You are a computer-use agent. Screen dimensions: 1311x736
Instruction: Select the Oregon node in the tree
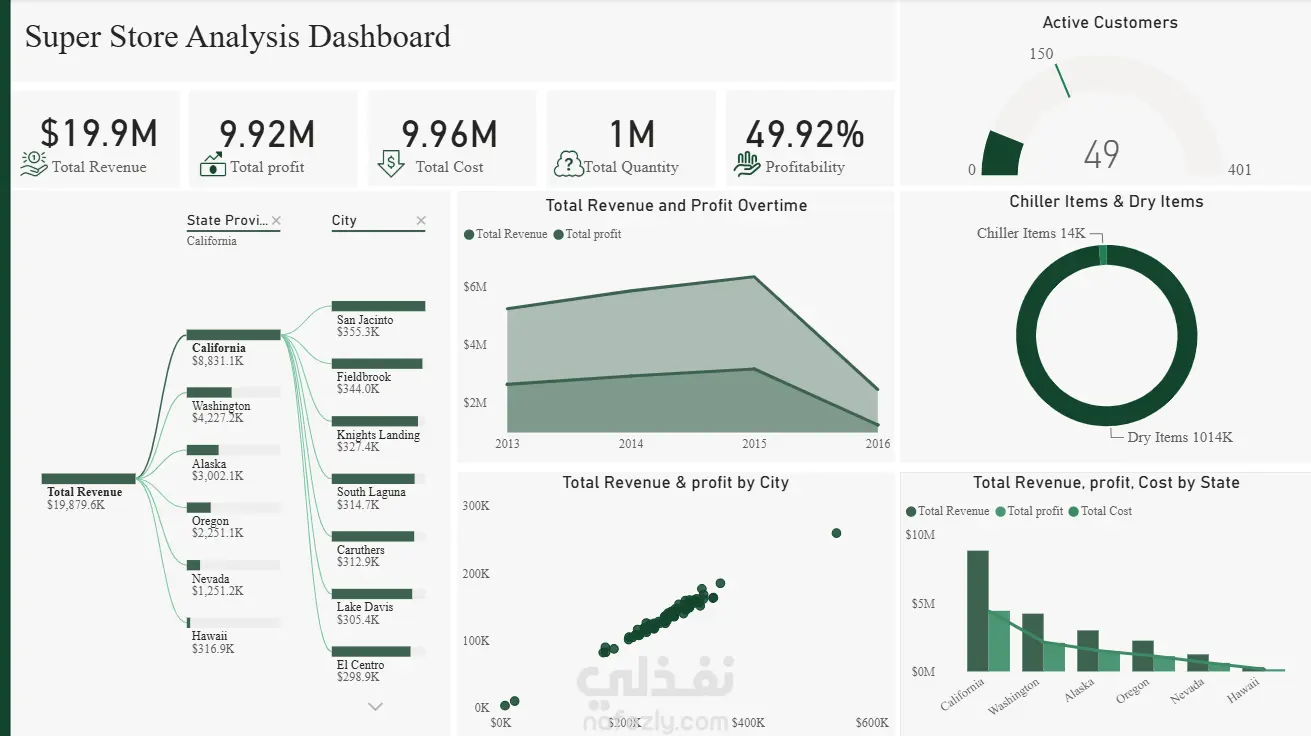coord(234,508)
